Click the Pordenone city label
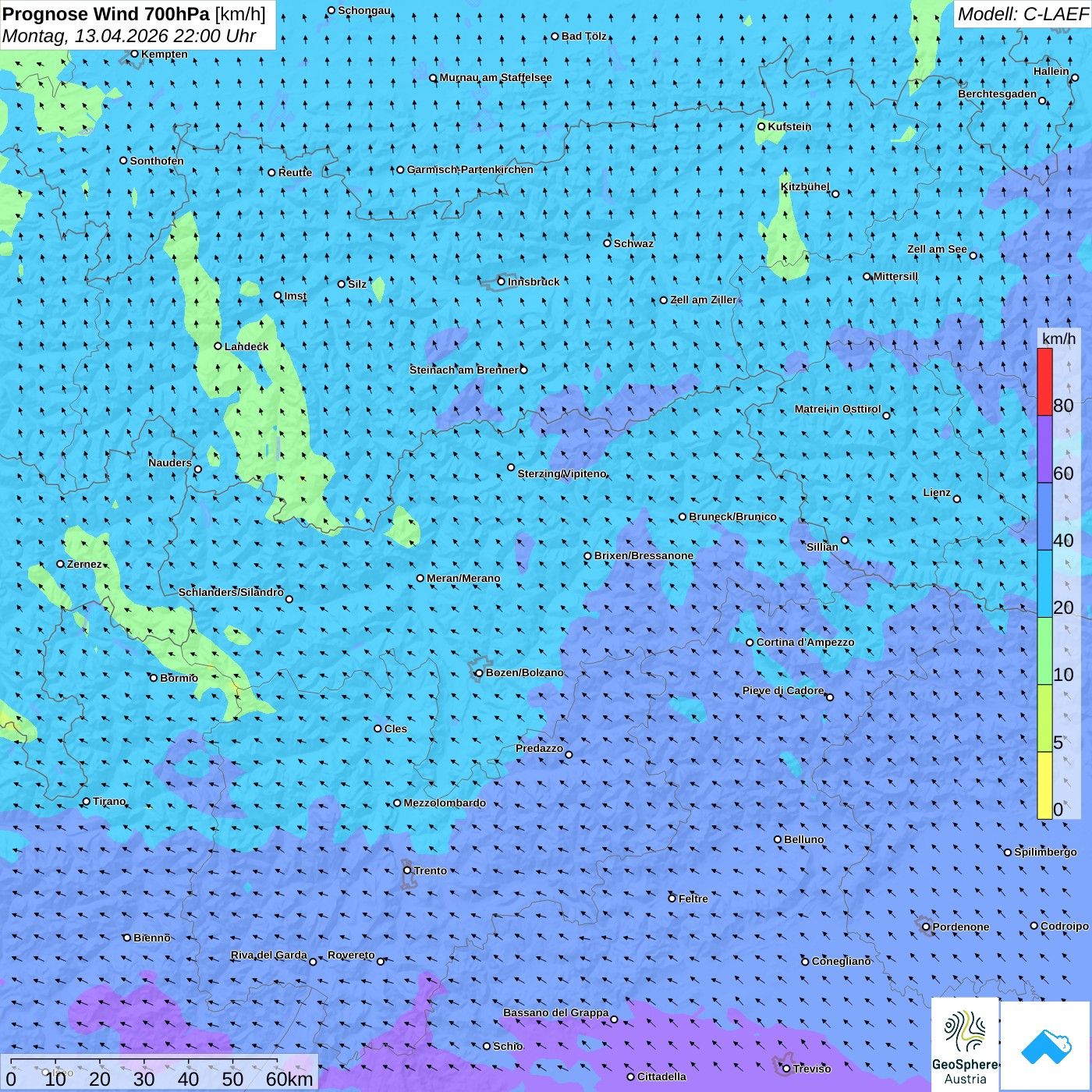This screenshot has height=1092, width=1092. 961,927
